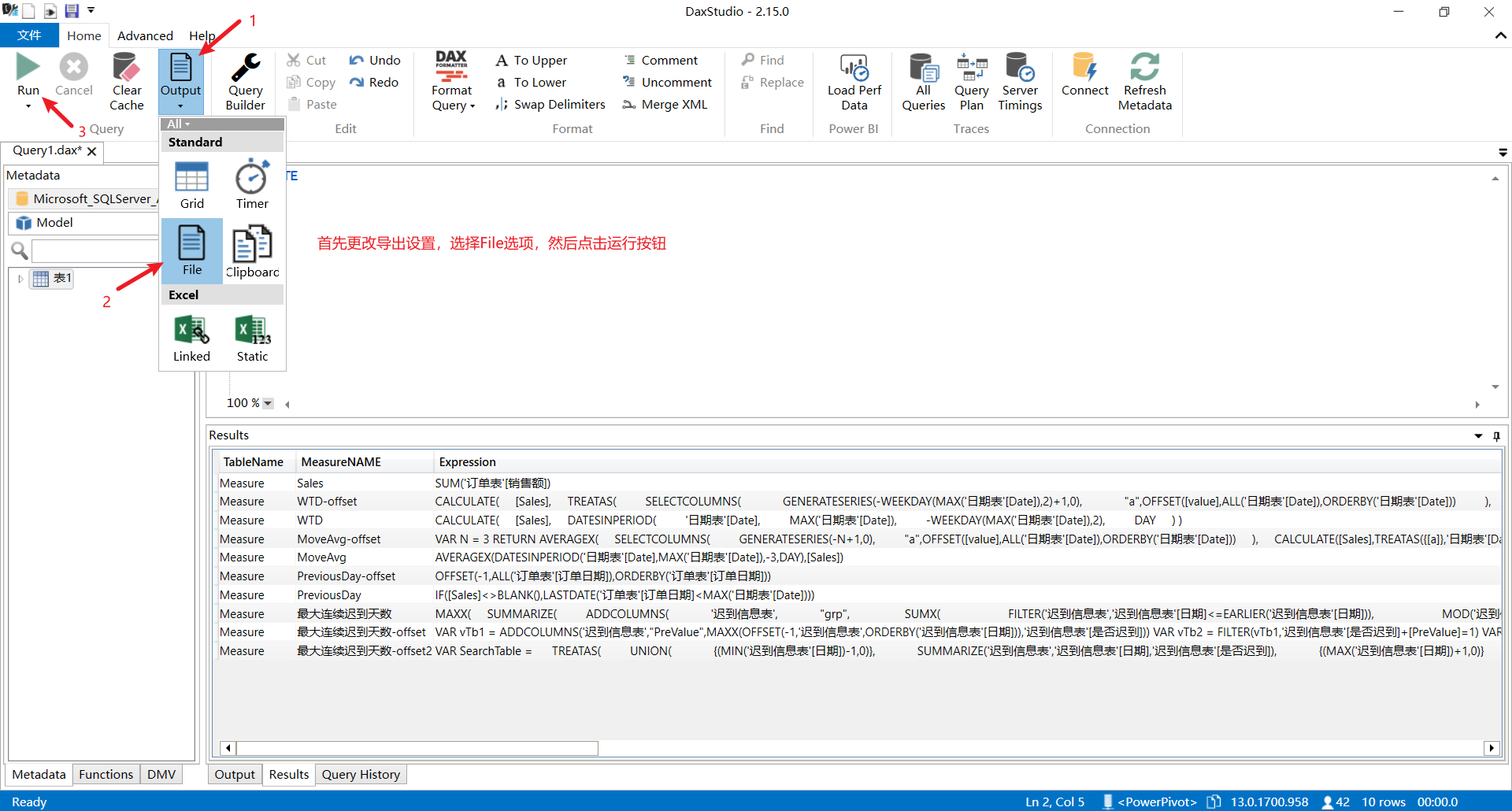Expand the 表1 table node
This screenshot has height=811, width=1512.
tap(20, 279)
